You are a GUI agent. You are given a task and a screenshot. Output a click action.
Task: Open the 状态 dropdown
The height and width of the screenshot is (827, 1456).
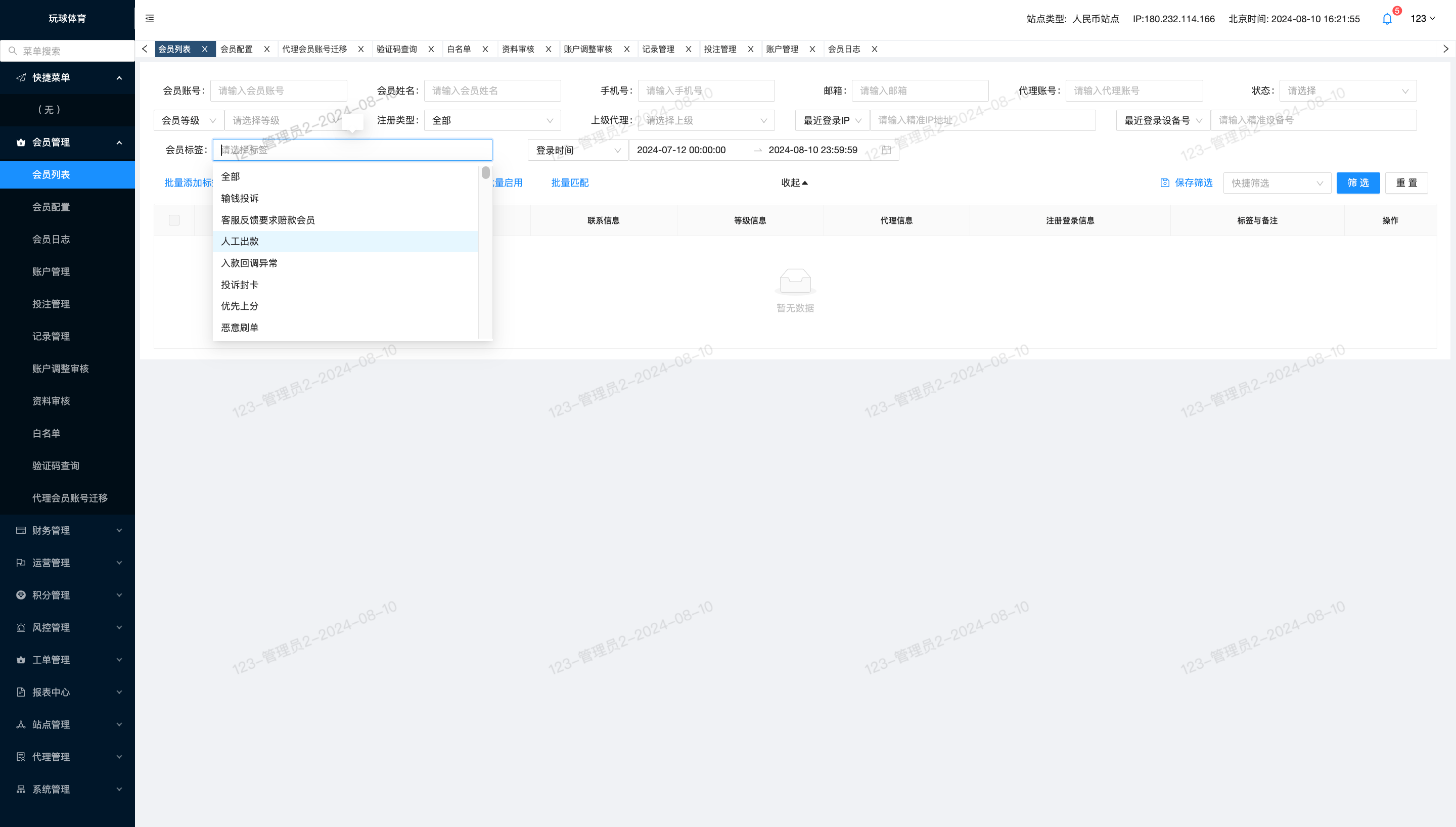[1348, 91]
